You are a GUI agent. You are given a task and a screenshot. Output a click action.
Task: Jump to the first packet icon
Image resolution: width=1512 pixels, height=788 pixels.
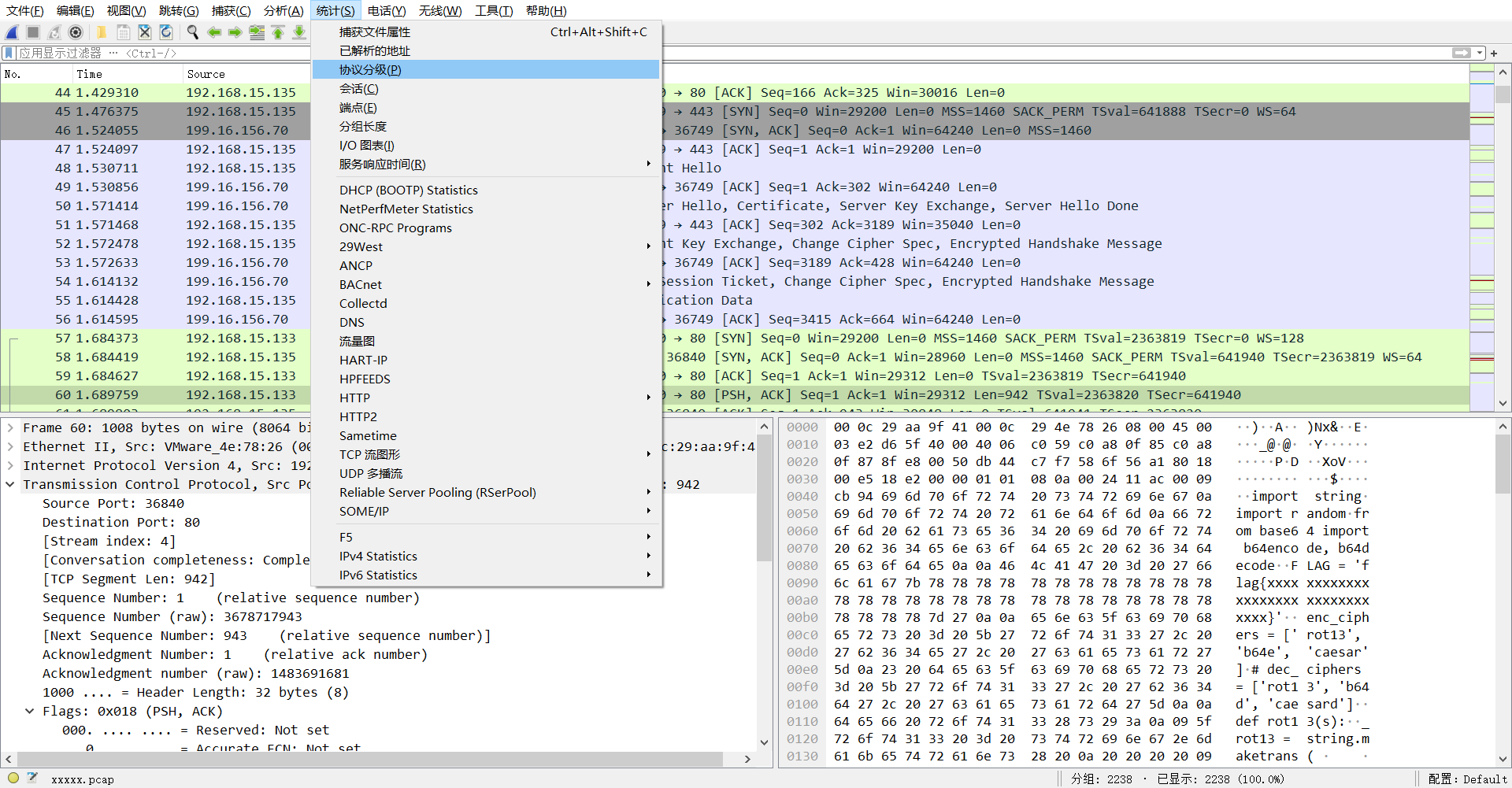278,32
